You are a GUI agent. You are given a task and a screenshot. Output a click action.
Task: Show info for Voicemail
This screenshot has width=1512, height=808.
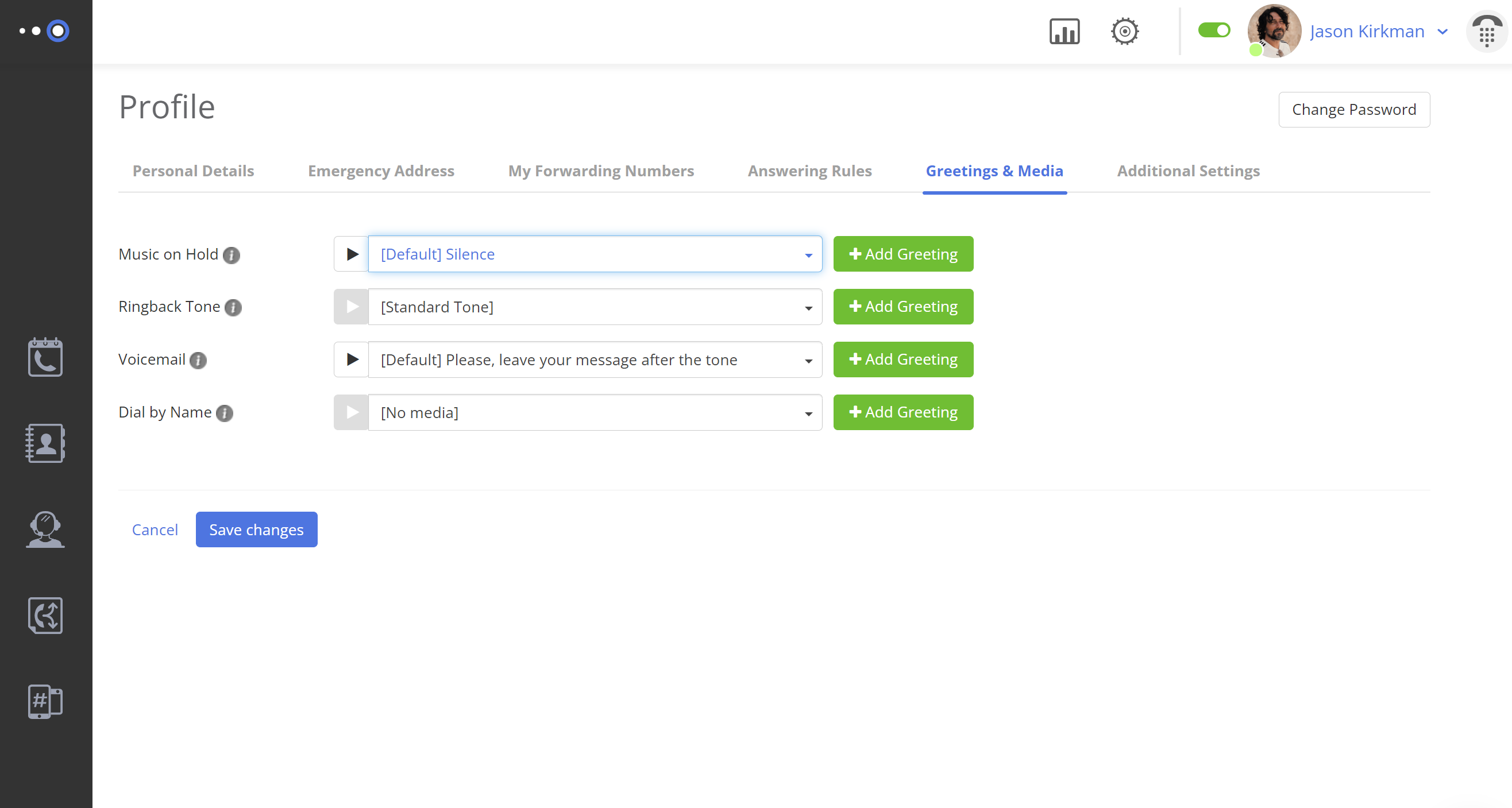[198, 360]
